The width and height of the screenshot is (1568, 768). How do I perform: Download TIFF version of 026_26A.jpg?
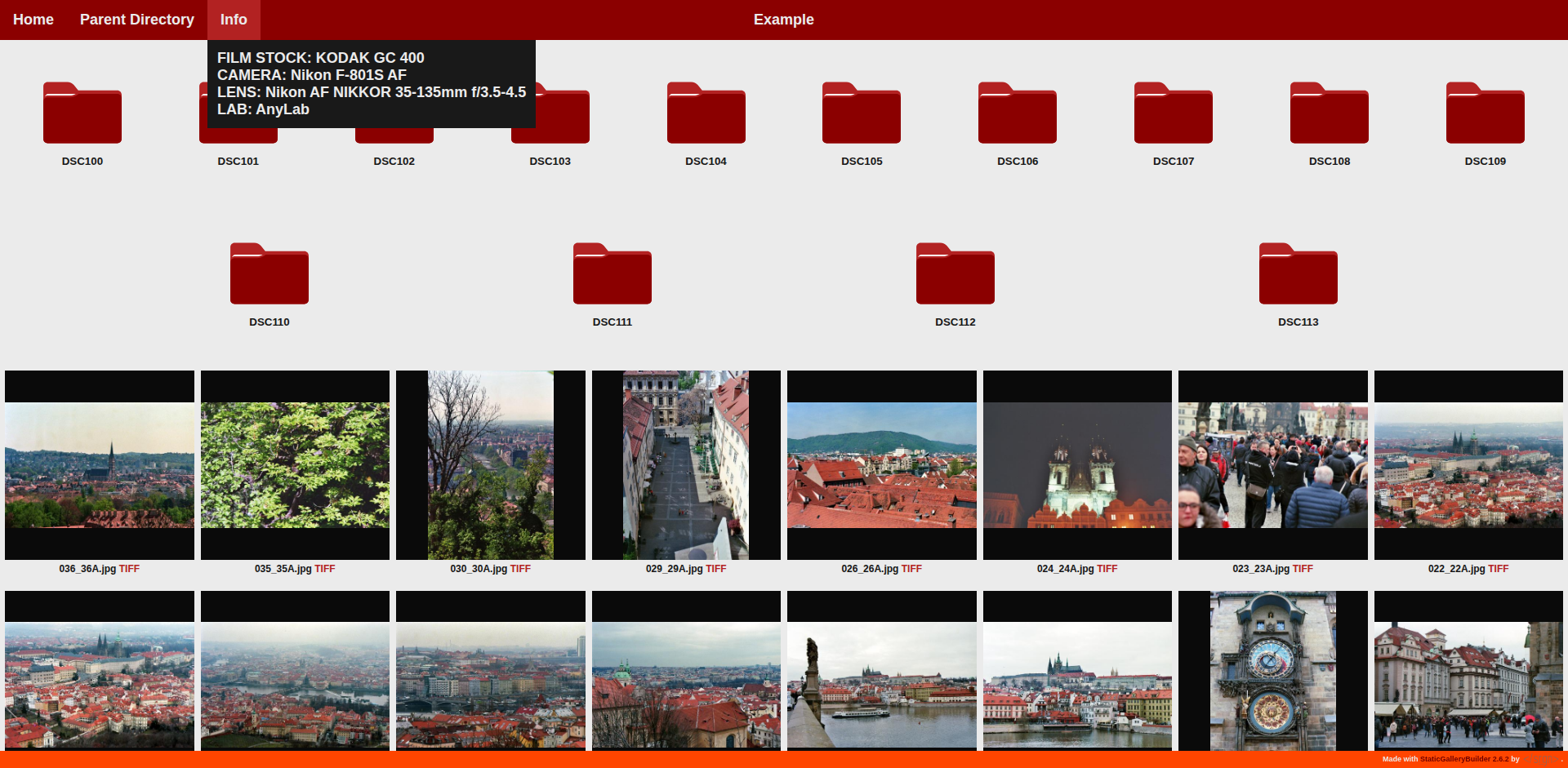pos(911,569)
